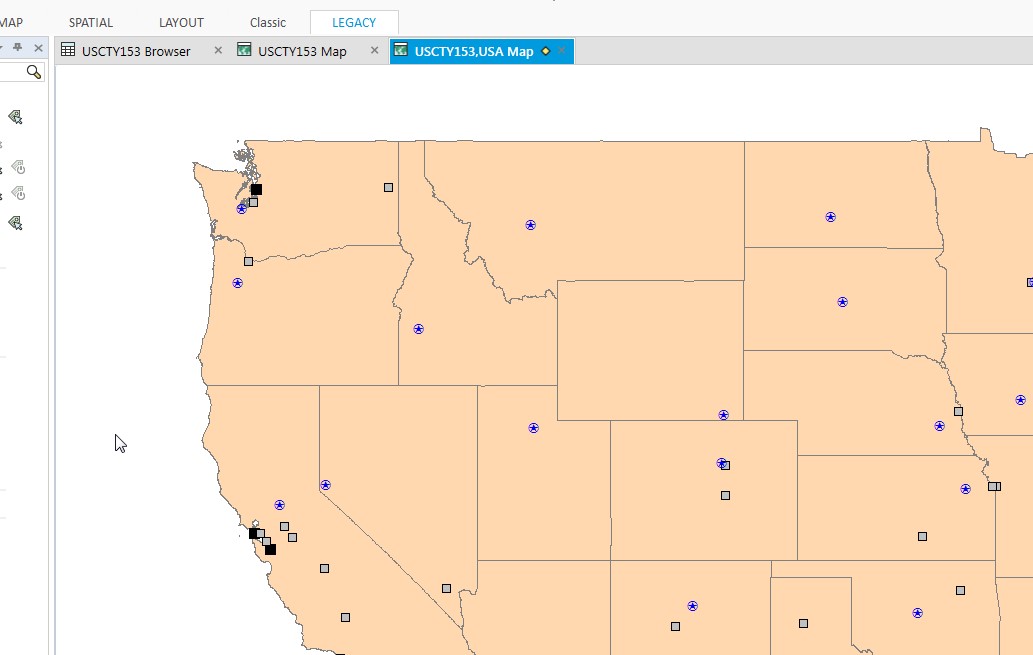Click map icon on USCTY153,USA Map tab
The image size is (1033, 655).
401,49
